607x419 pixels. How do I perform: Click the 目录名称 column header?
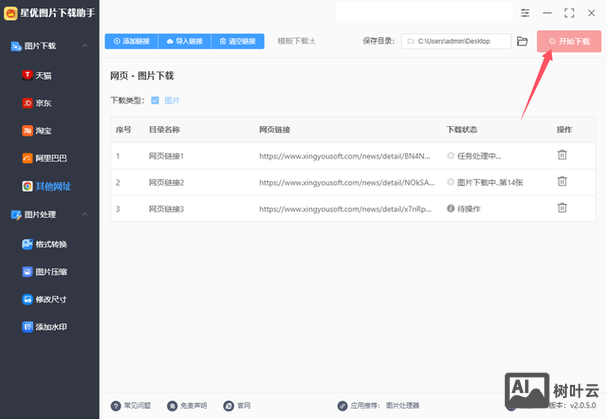[165, 129]
